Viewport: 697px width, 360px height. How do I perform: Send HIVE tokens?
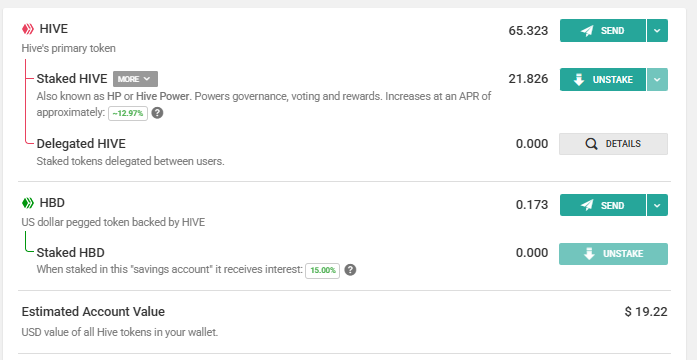(603, 31)
